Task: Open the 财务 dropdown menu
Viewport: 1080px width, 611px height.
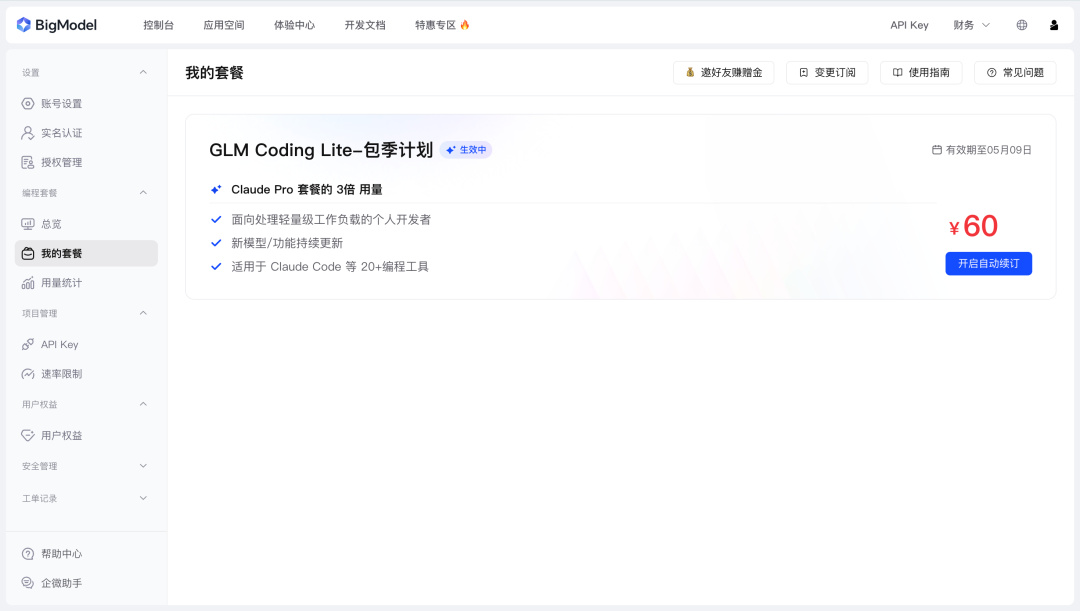Action: coord(971,25)
